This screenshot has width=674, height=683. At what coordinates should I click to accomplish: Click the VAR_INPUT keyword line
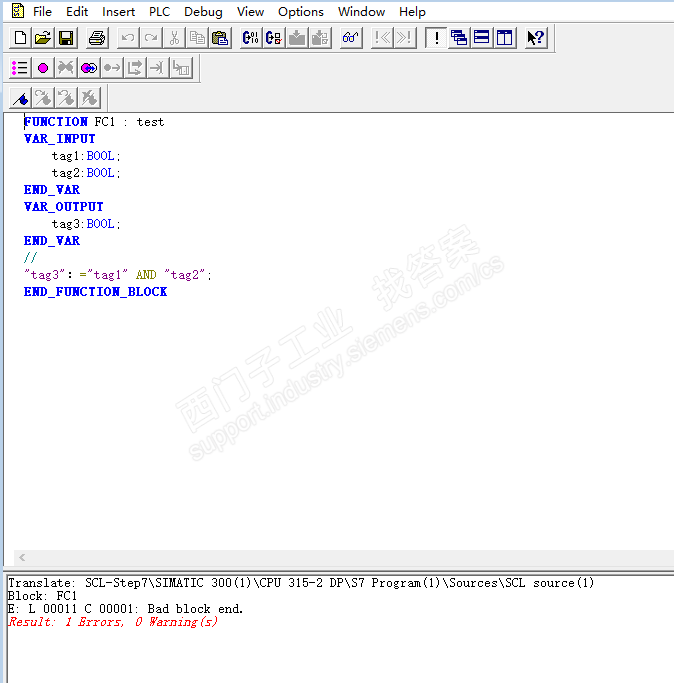tap(60, 139)
